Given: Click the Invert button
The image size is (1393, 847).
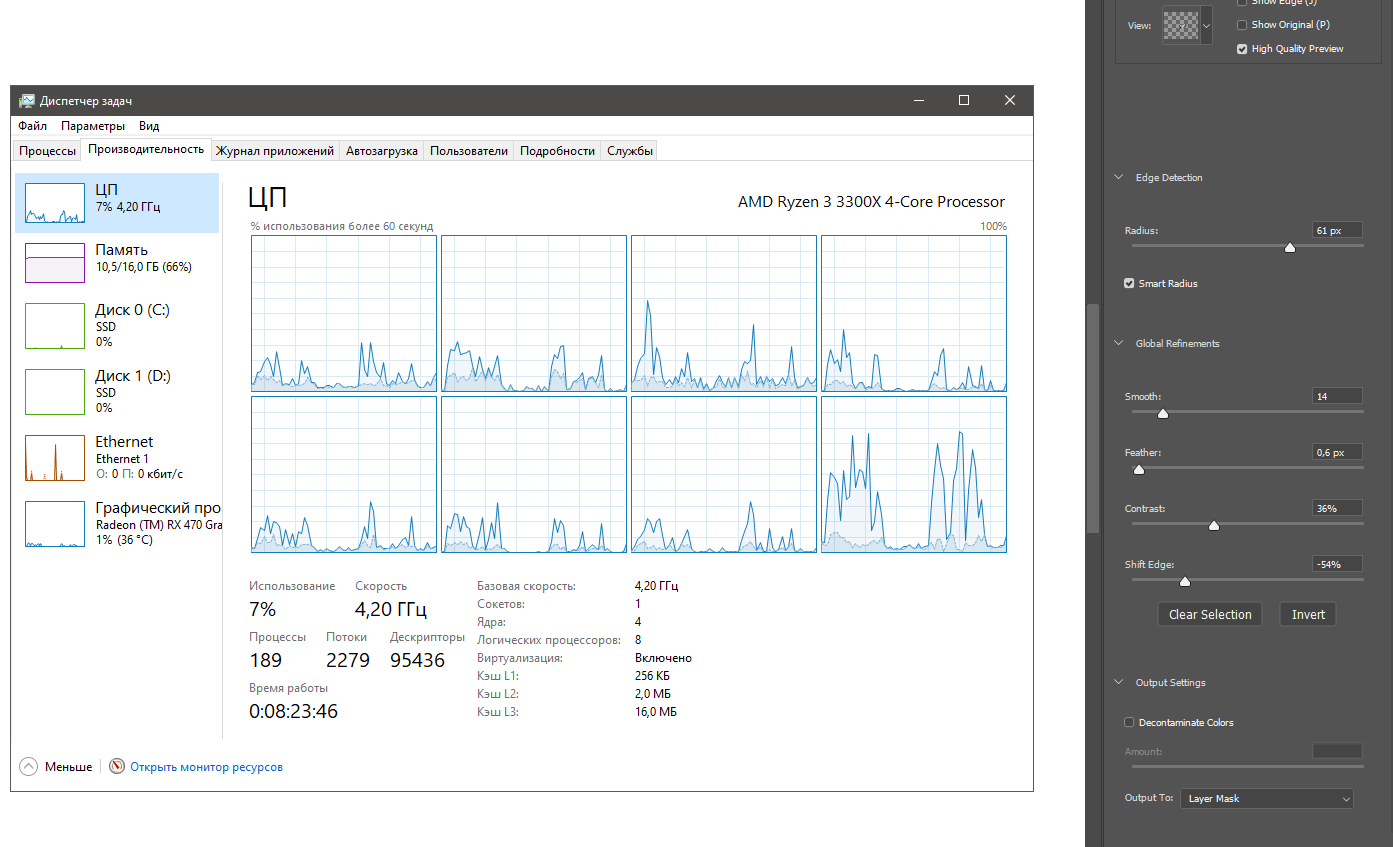Looking at the screenshot, I should 1308,614.
